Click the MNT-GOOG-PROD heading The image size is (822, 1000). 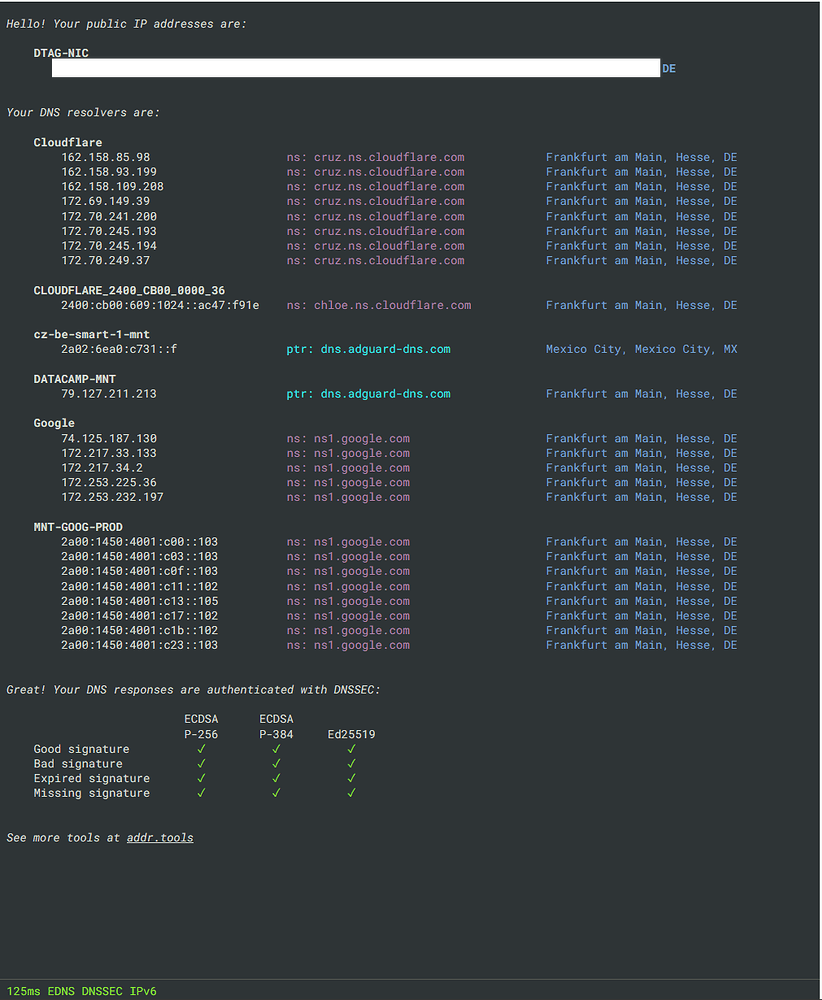(x=78, y=527)
